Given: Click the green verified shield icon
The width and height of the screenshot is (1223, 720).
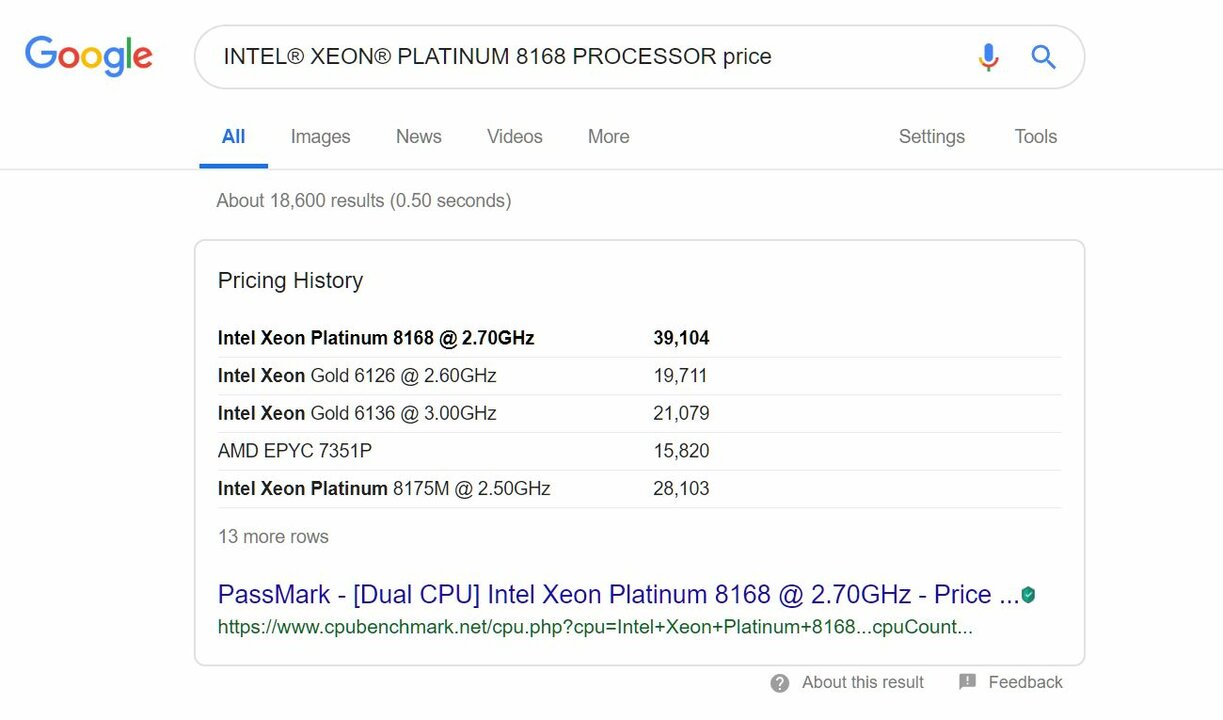Looking at the screenshot, I should point(1028,595).
